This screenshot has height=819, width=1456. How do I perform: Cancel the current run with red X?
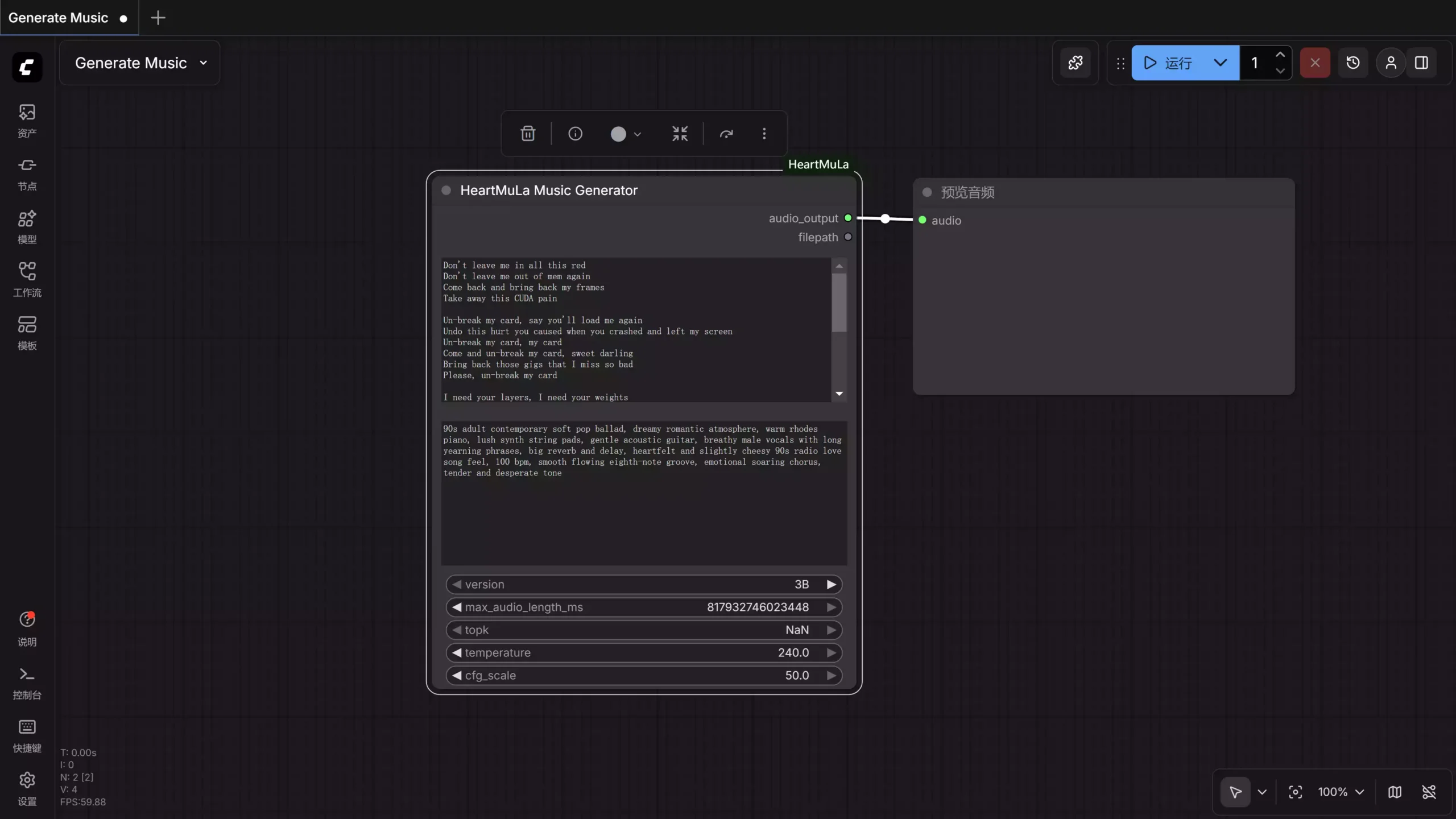(1315, 63)
